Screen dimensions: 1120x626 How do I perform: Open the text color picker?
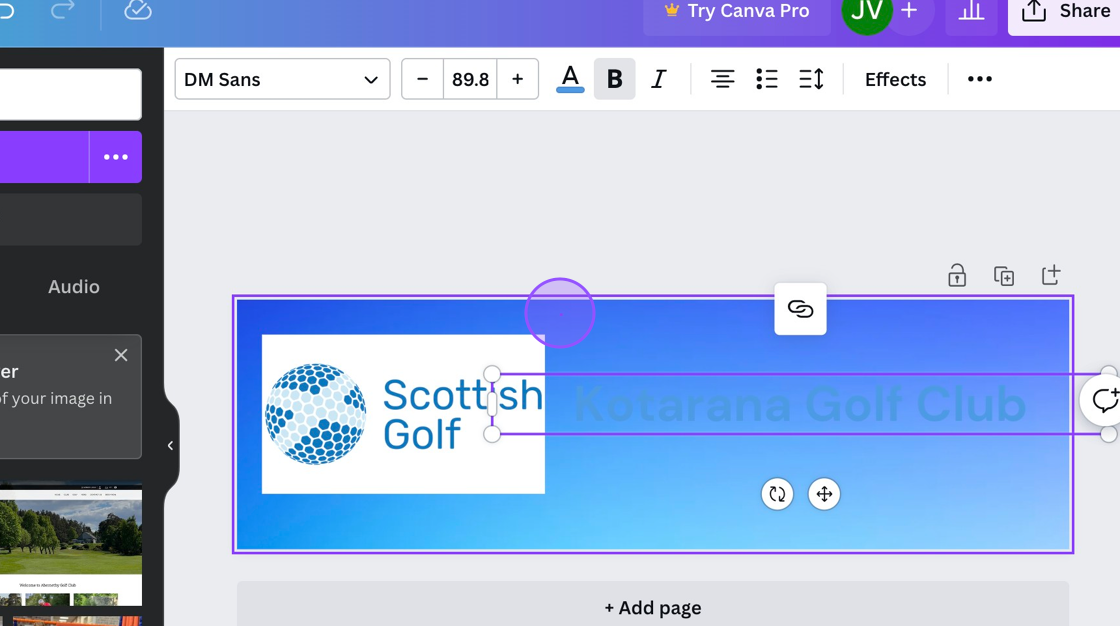(570, 79)
